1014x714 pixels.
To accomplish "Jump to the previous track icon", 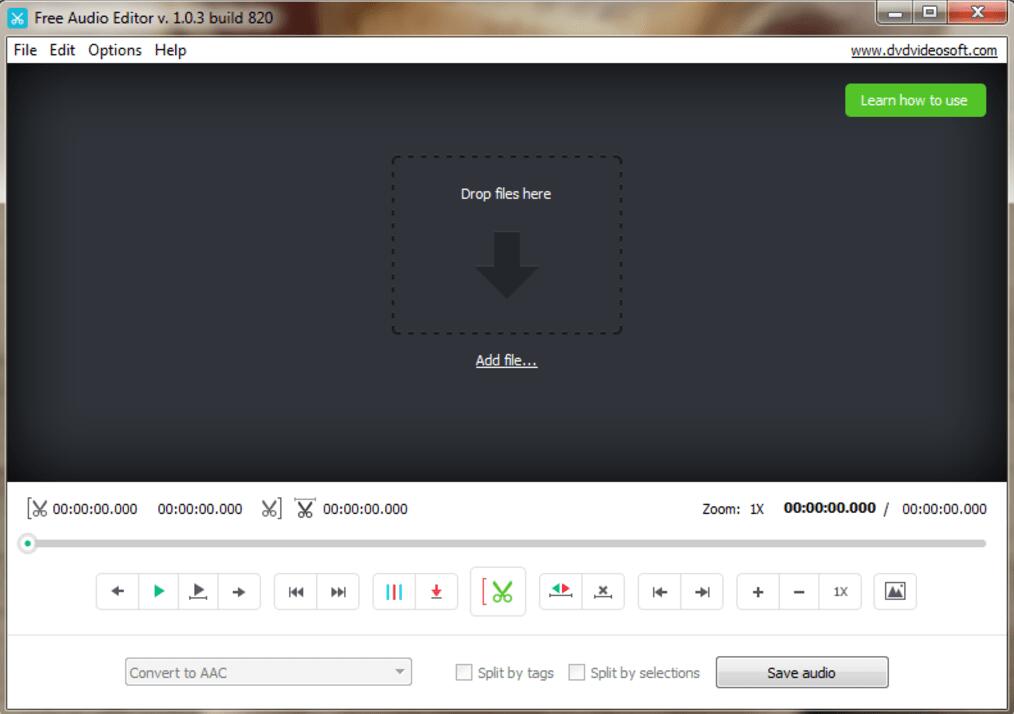I will click(x=296, y=592).
